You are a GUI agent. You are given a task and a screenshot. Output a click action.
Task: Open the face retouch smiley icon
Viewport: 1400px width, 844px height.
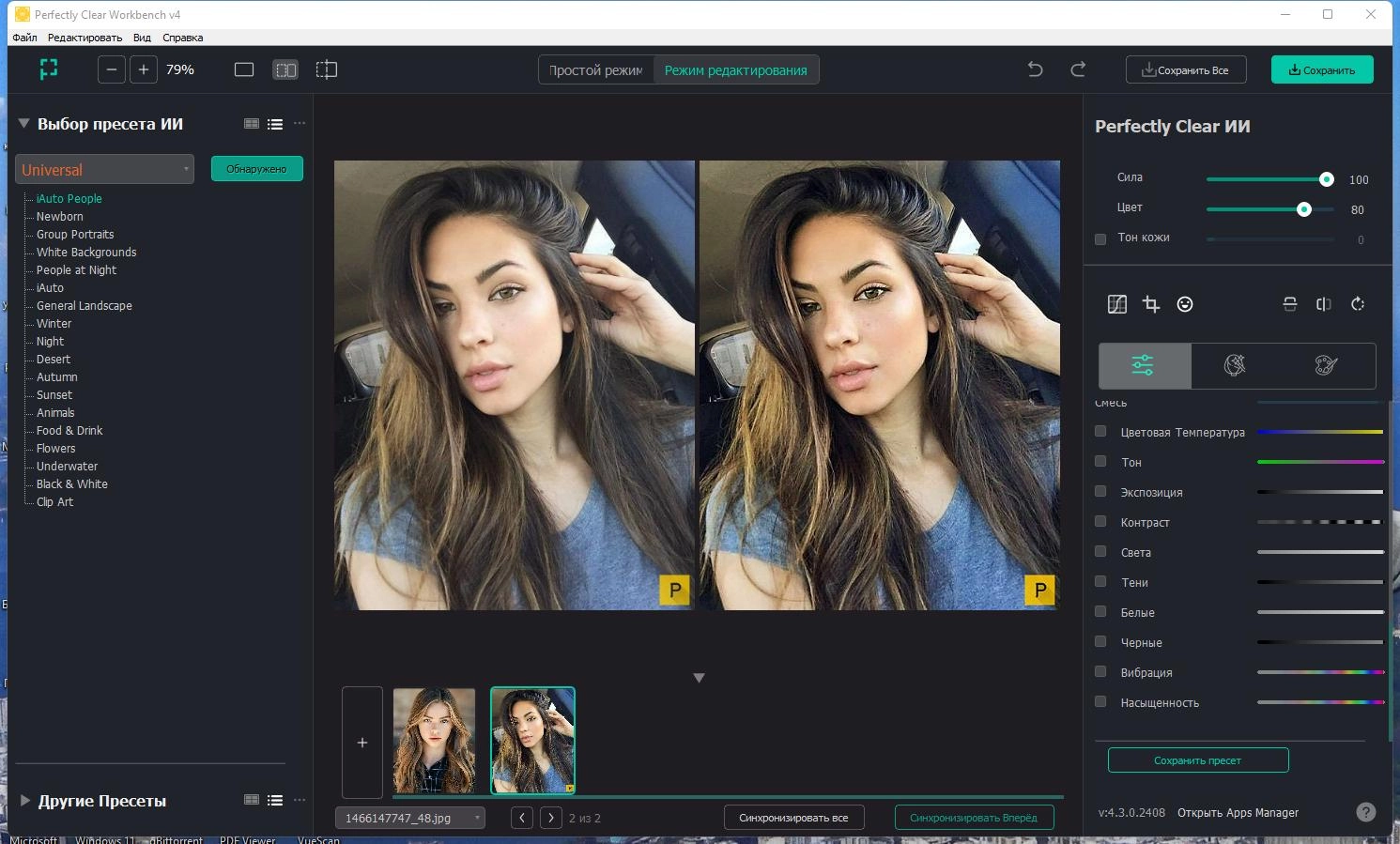(1185, 303)
